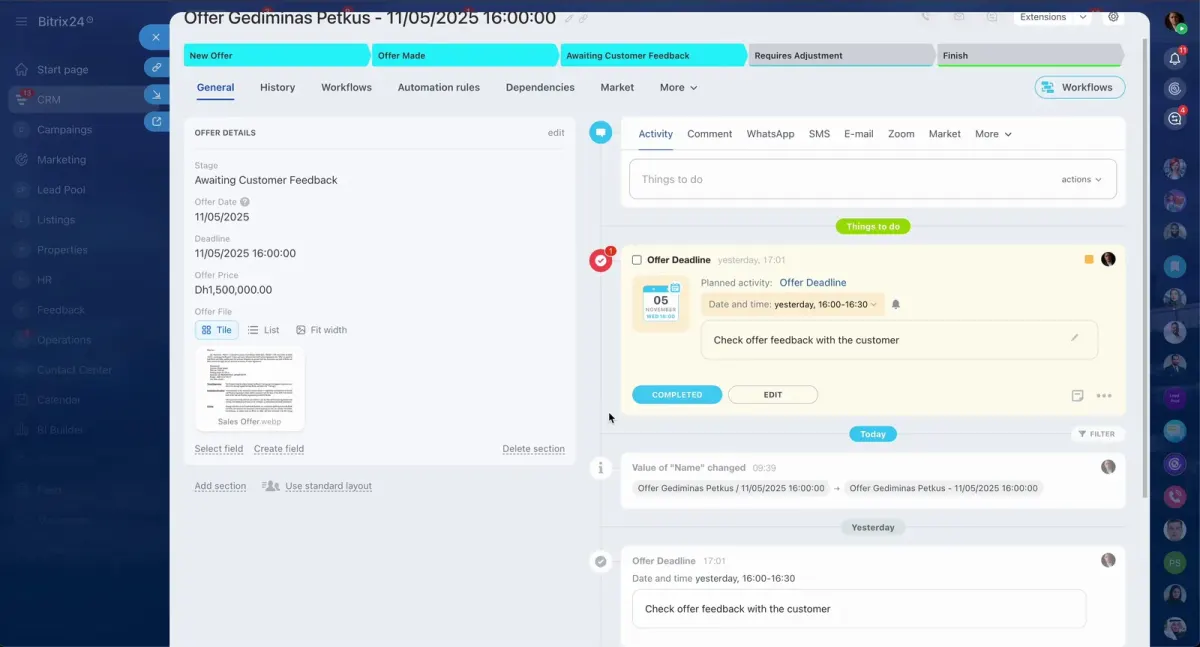The image size is (1200, 647).
Task: Set stage to Finish
Action: (x=1032, y=56)
